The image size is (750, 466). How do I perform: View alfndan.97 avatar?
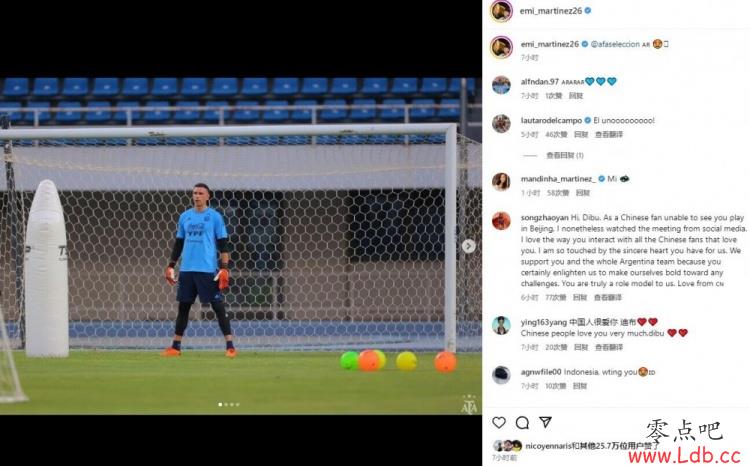point(501,85)
